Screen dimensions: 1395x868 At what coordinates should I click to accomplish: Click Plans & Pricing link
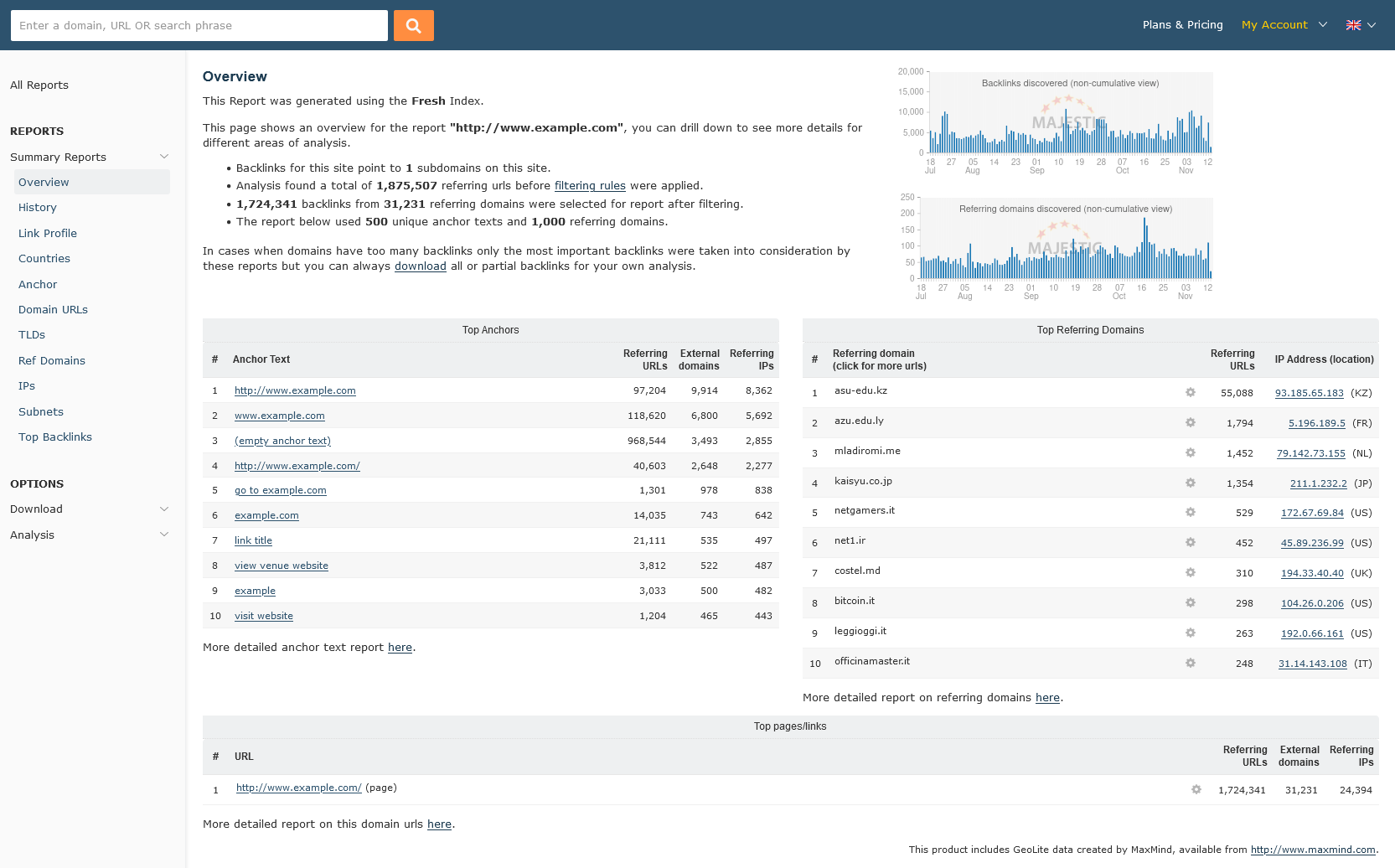pyautogui.click(x=1182, y=25)
